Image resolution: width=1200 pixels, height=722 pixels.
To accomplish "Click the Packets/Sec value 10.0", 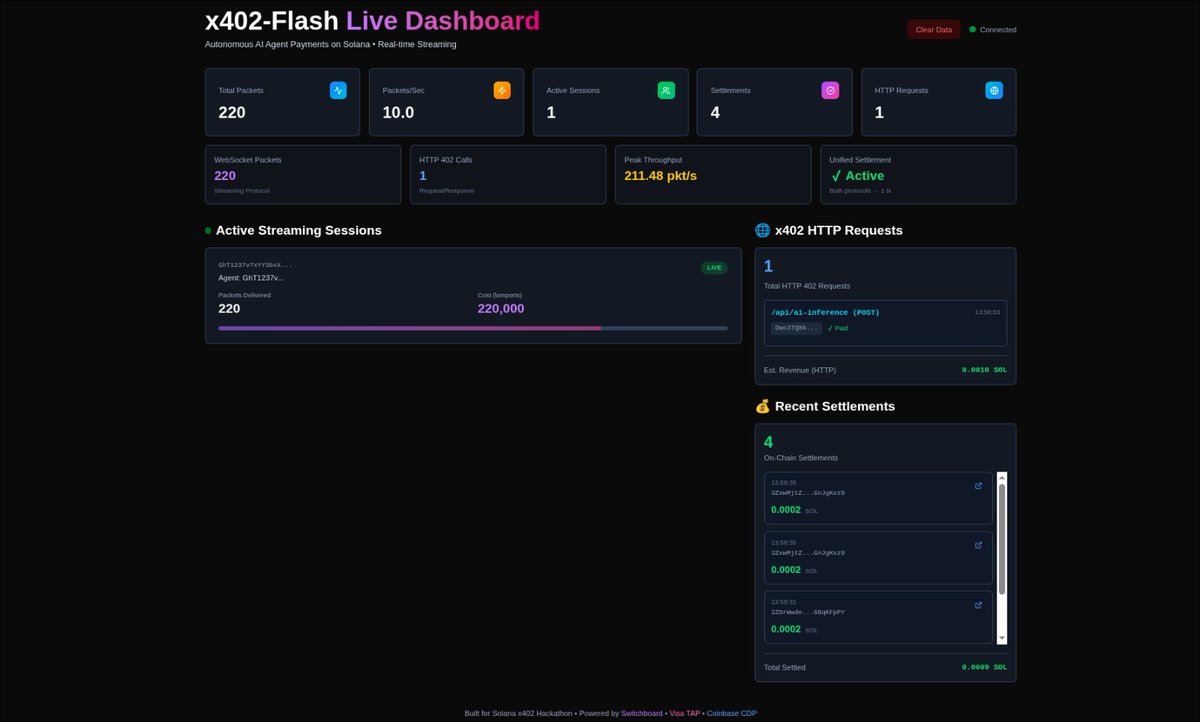I will tap(398, 113).
